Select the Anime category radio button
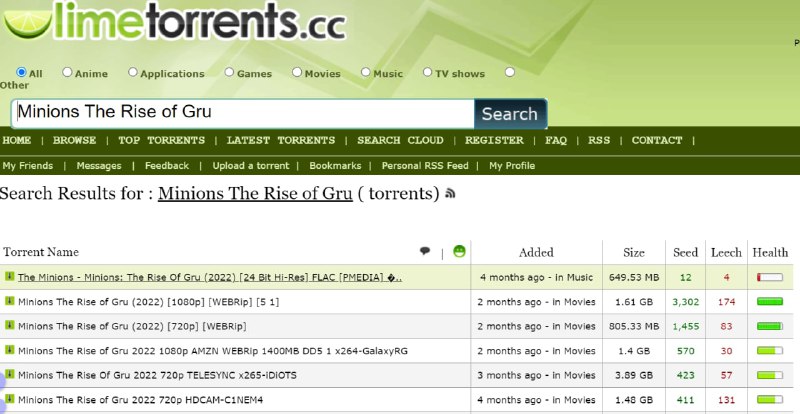 point(67,72)
